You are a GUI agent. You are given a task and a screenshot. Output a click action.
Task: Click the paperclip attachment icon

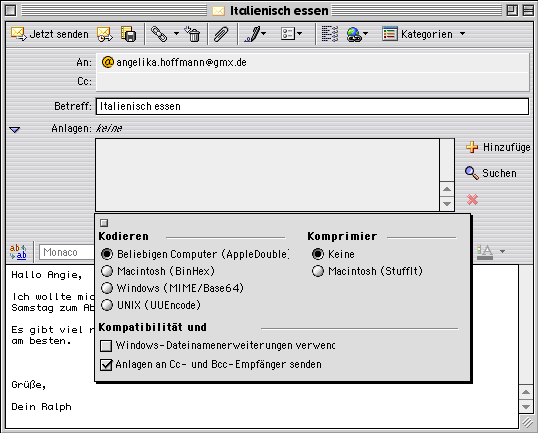click(221, 34)
